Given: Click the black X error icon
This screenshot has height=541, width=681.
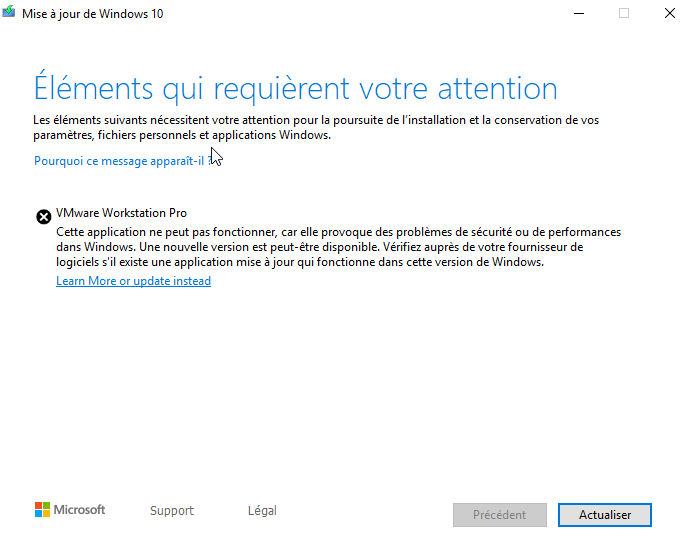Looking at the screenshot, I should (x=43, y=216).
